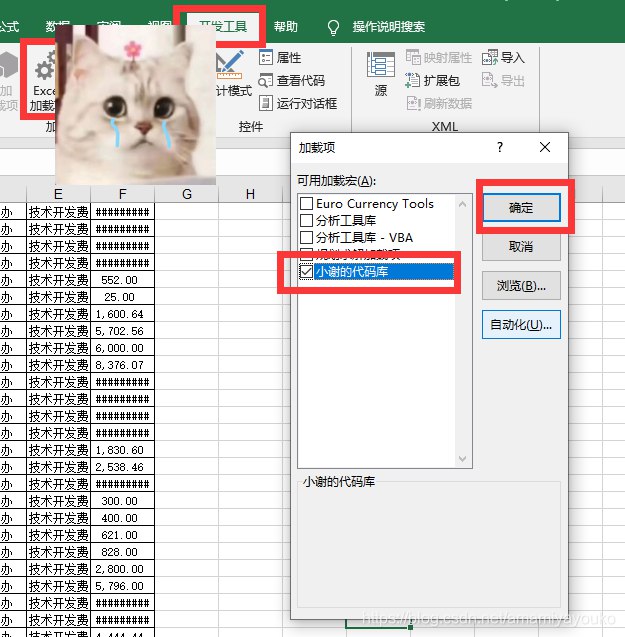Select cell with value 1,830.60

coord(122,450)
